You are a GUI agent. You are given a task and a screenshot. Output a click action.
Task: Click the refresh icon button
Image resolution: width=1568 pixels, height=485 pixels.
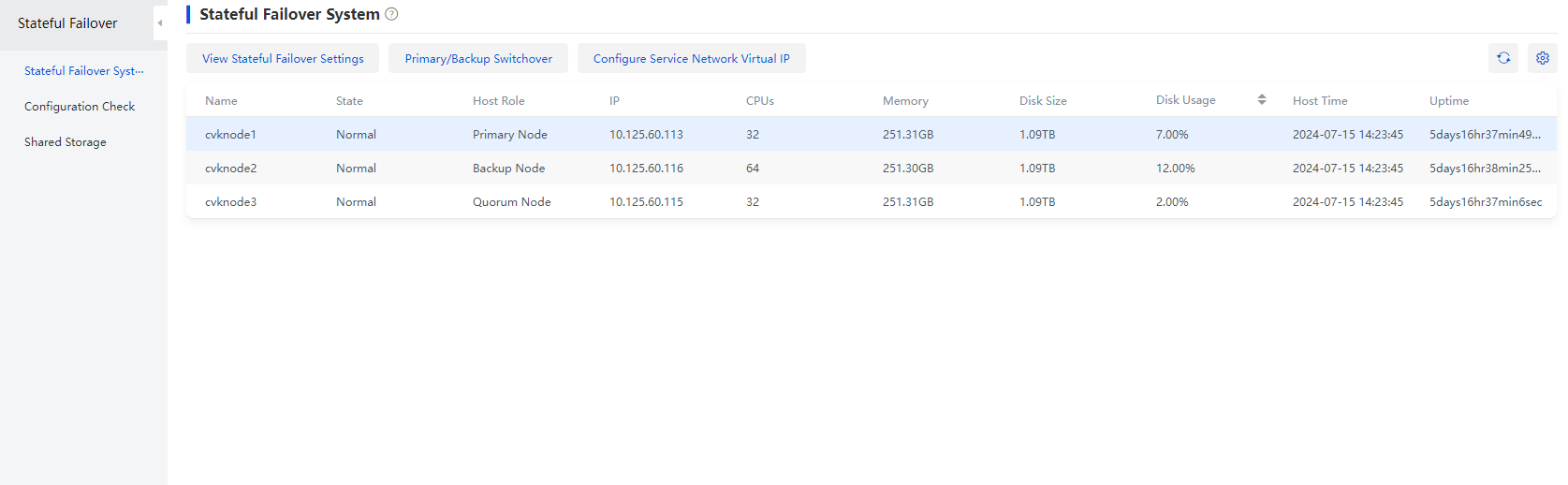(1503, 58)
